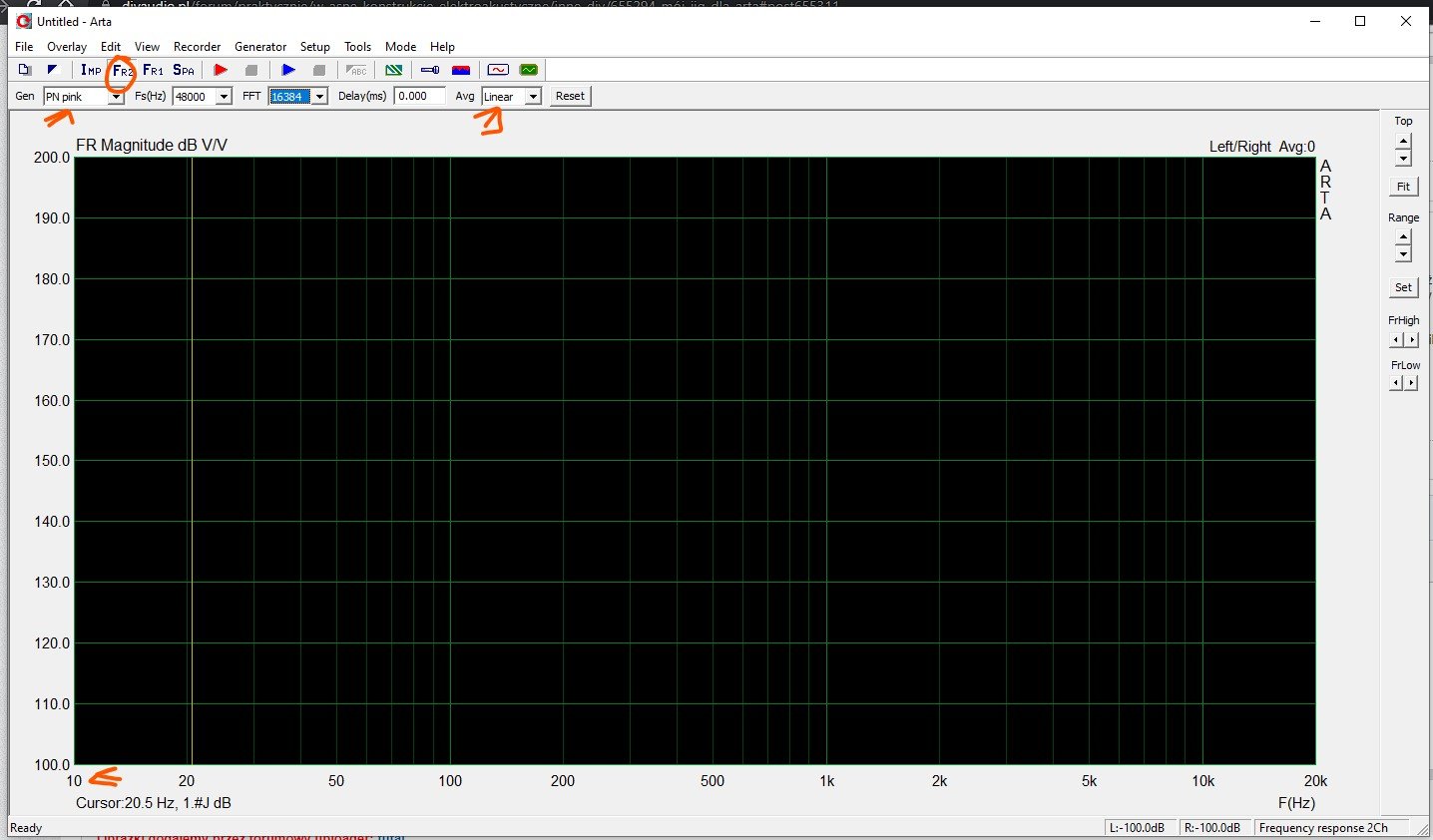Increase the graph Range with up arrow

pos(1403,237)
